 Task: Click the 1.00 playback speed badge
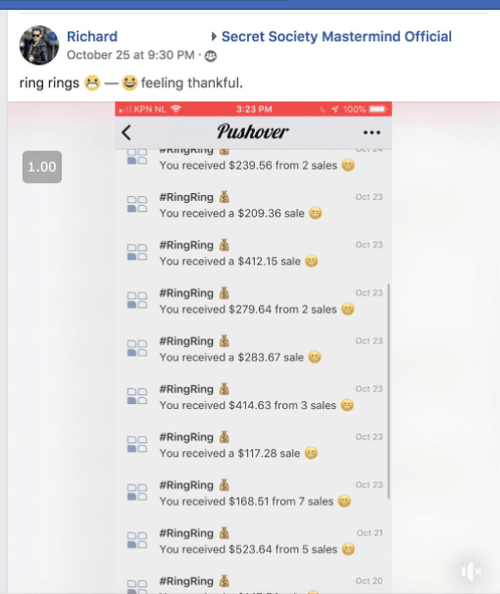click(42, 167)
